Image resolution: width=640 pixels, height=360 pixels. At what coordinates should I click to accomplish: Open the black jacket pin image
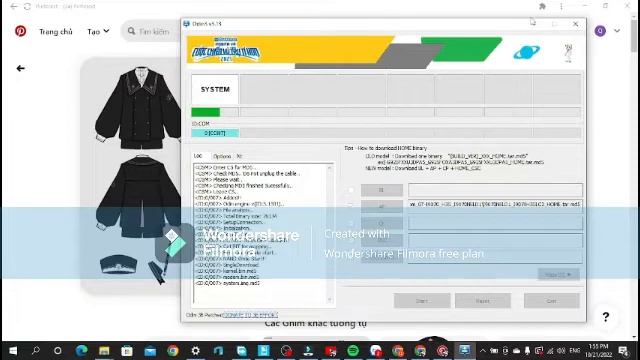(131, 176)
